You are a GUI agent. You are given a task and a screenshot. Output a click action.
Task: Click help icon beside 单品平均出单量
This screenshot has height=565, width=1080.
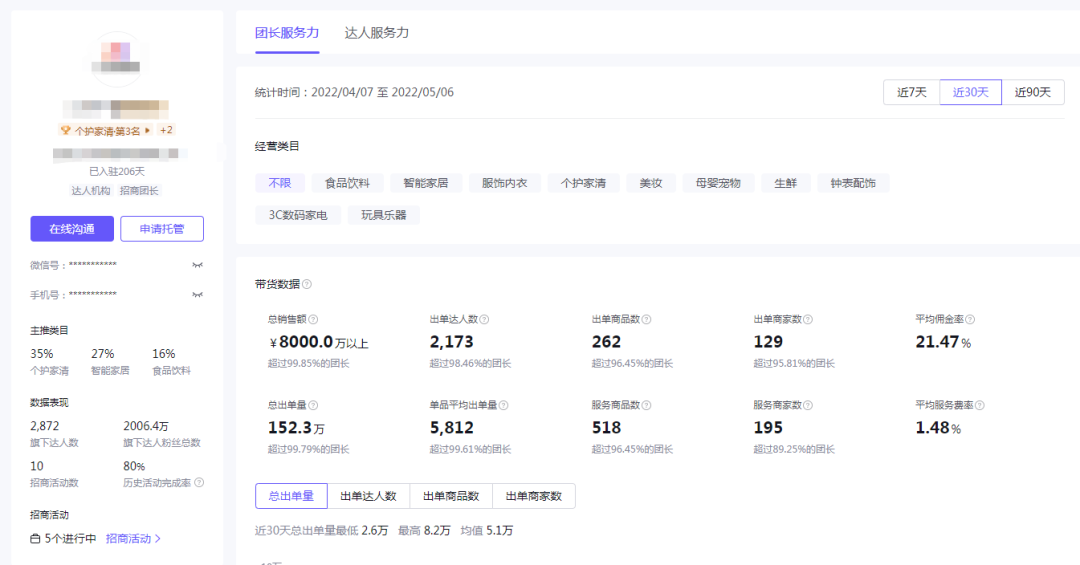(x=504, y=405)
